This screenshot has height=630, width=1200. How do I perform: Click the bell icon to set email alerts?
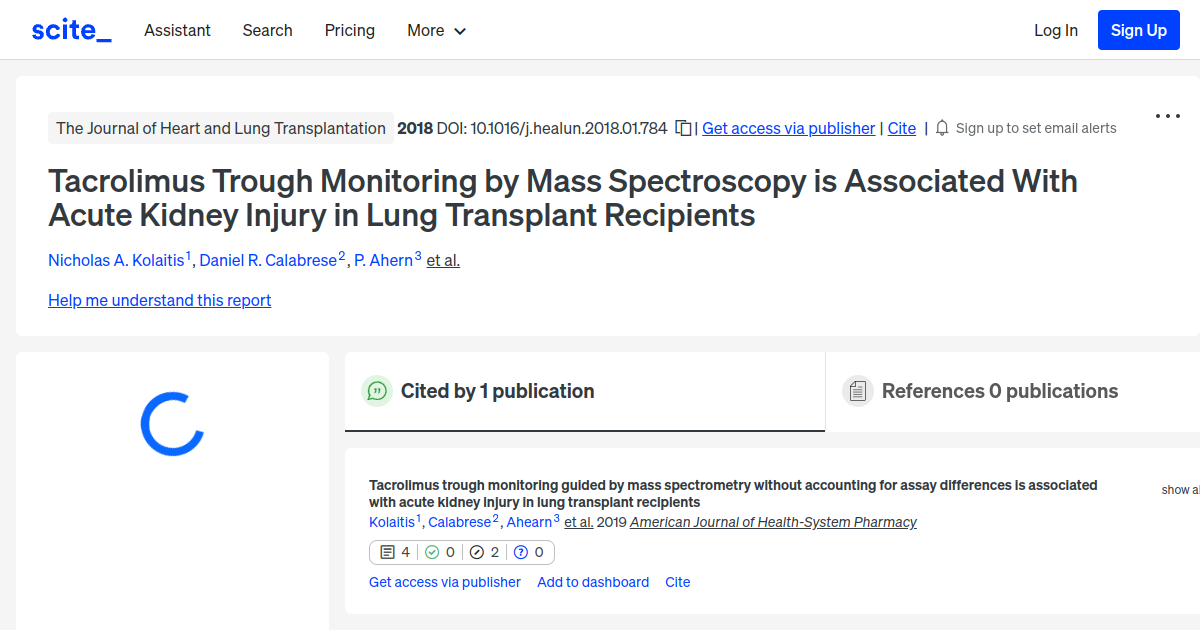[941, 127]
